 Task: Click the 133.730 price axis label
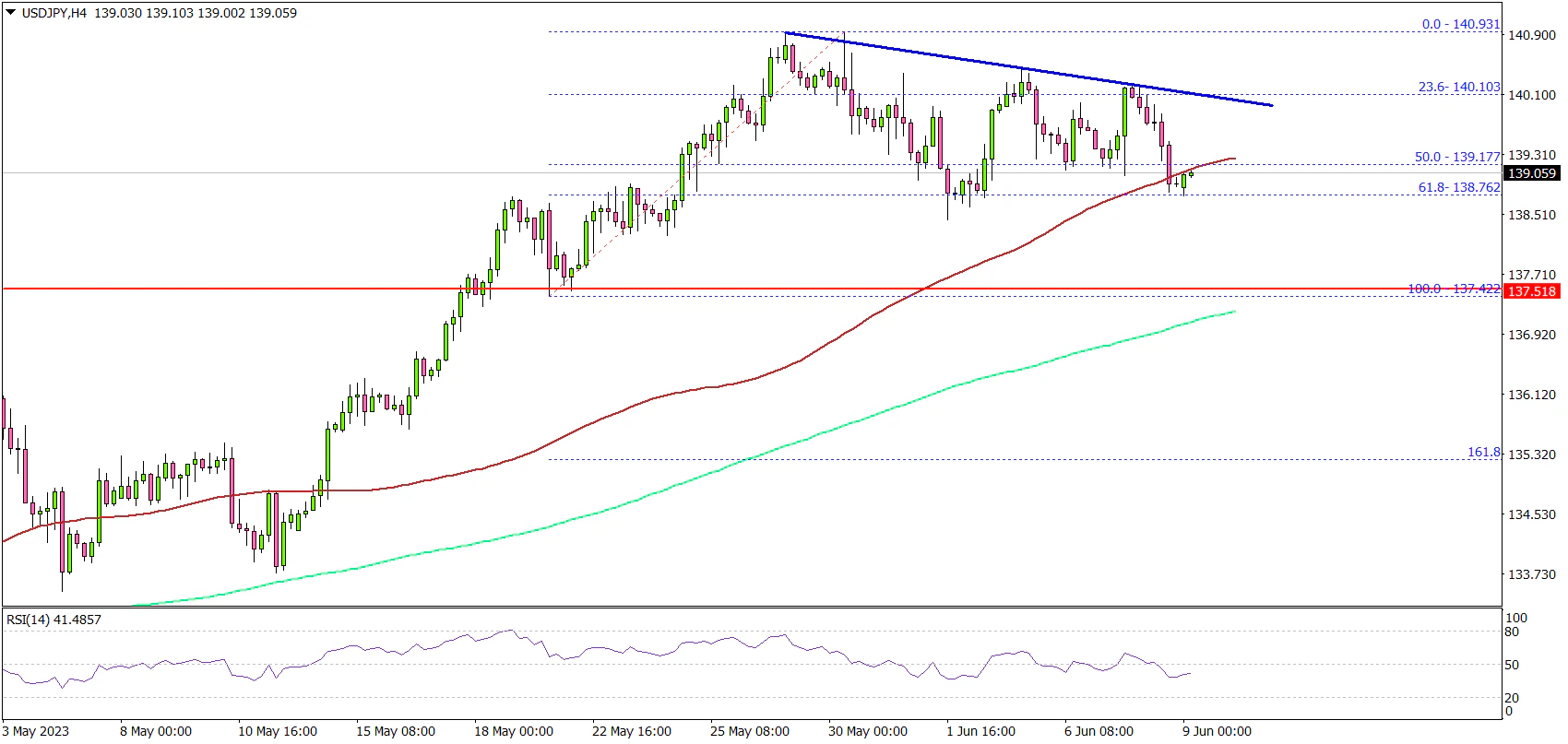[1531, 574]
